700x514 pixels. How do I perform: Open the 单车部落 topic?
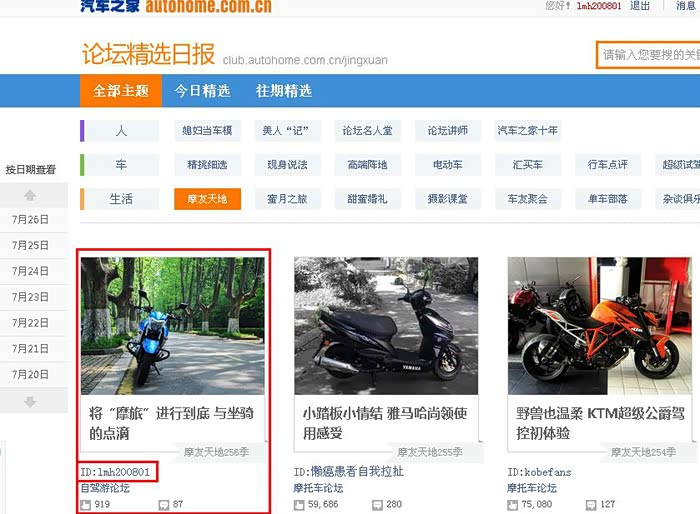(608, 199)
